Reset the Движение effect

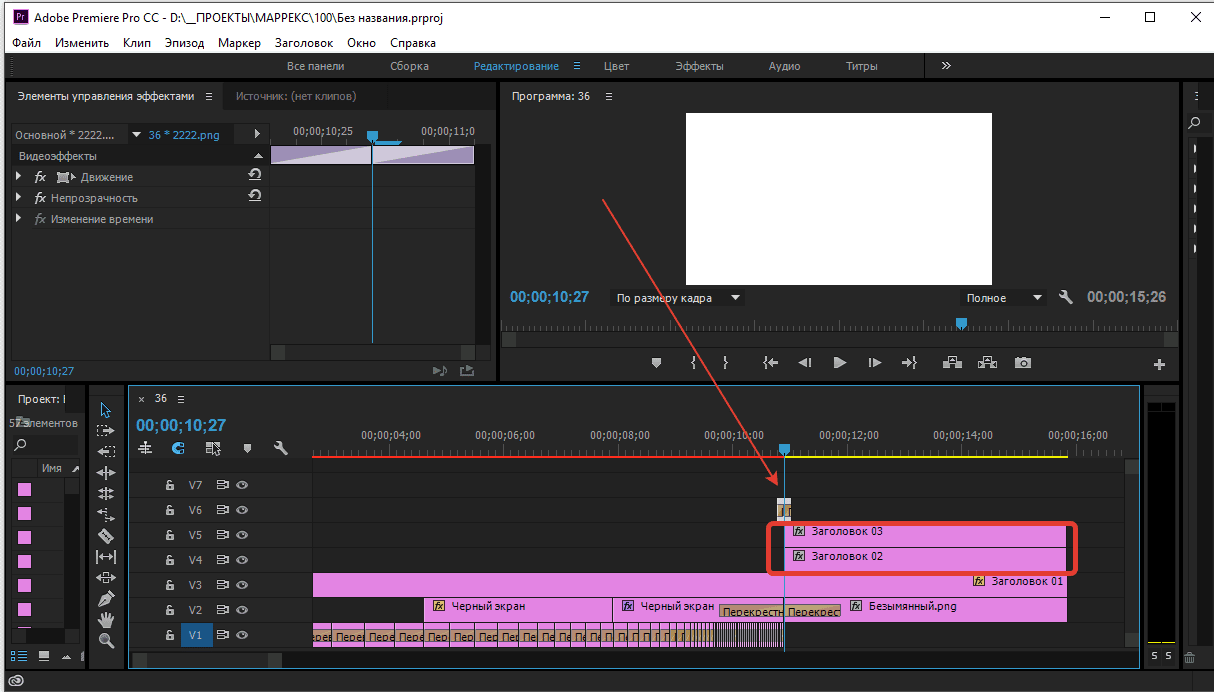pyautogui.click(x=255, y=175)
